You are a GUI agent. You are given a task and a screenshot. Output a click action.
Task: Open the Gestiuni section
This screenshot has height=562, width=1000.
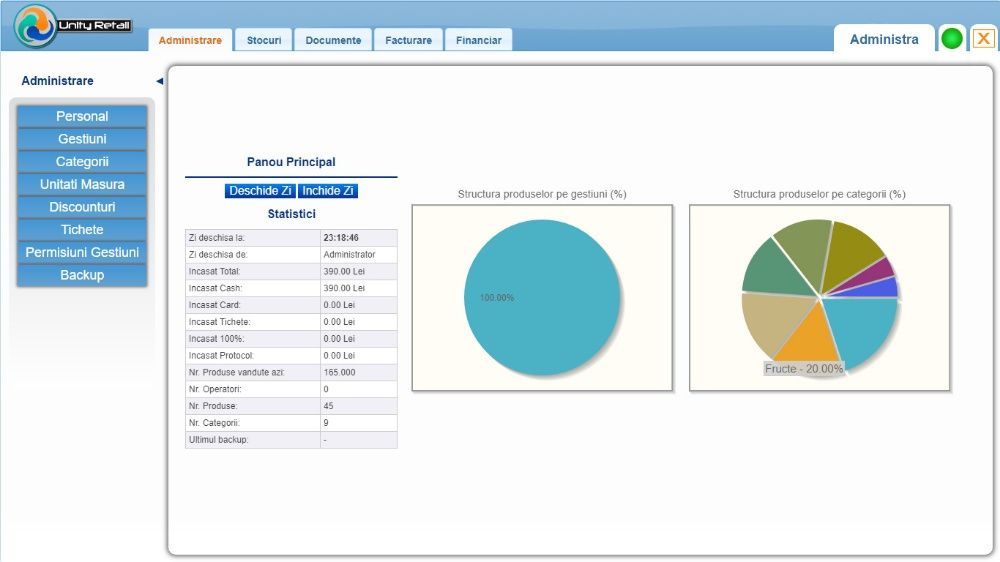pos(82,139)
